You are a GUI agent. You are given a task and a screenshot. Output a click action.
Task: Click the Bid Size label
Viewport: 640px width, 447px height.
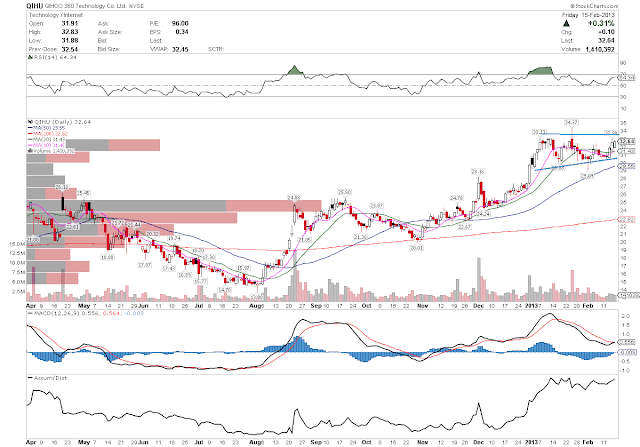coord(109,49)
